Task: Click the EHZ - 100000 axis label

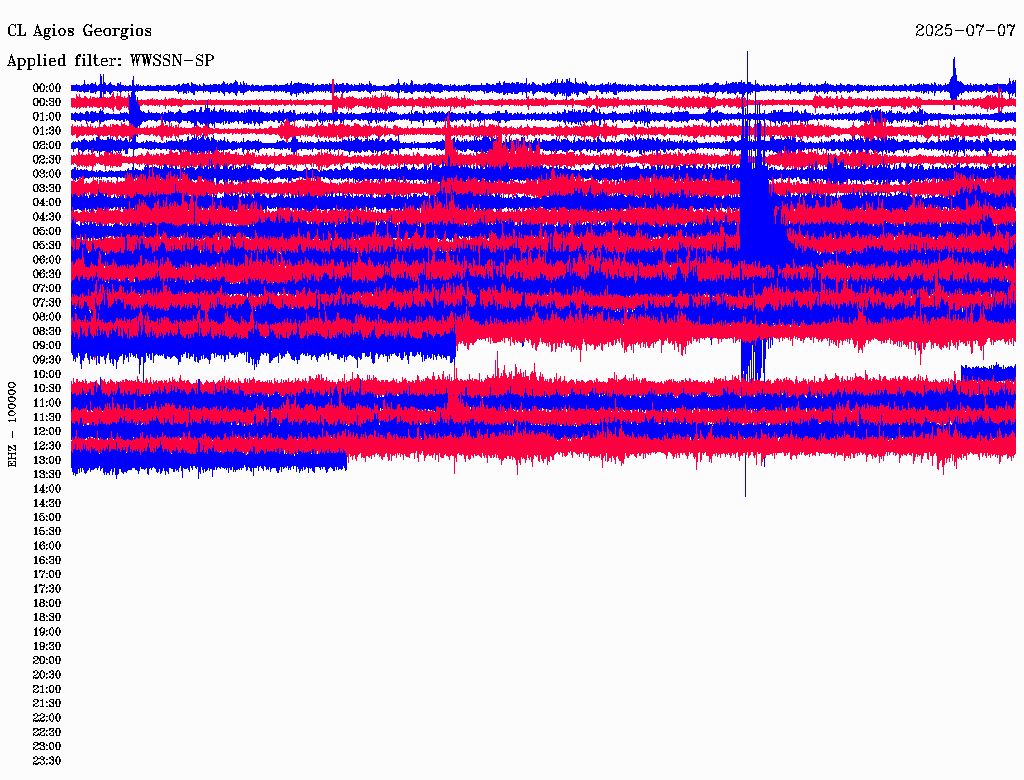Action: point(12,425)
